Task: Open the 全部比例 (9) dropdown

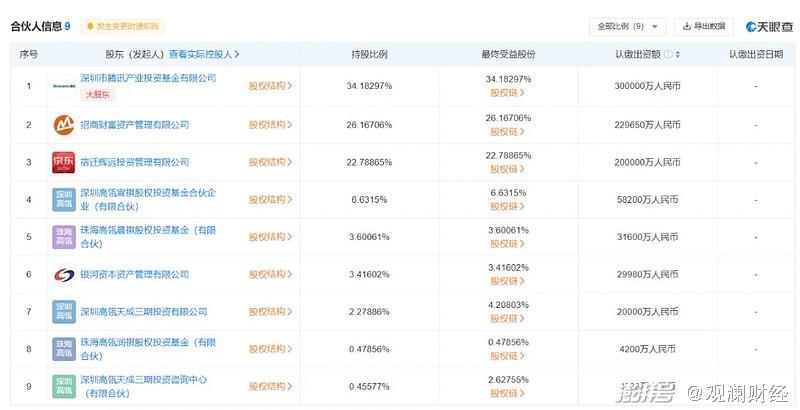Action: pyautogui.click(x=628, y=27)
